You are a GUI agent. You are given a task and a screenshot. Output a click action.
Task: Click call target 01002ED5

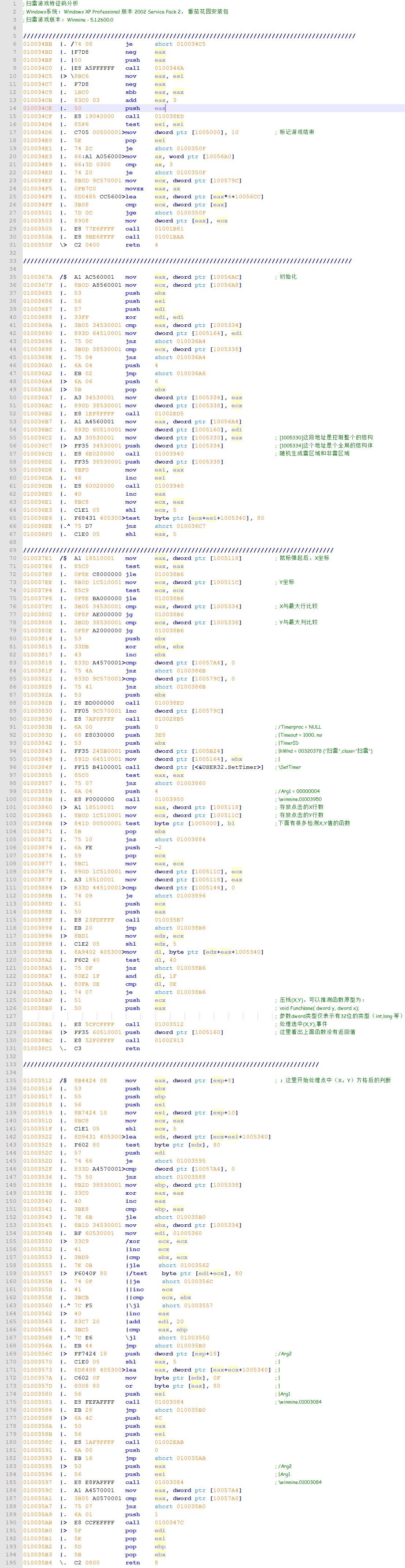coord(169,414)
